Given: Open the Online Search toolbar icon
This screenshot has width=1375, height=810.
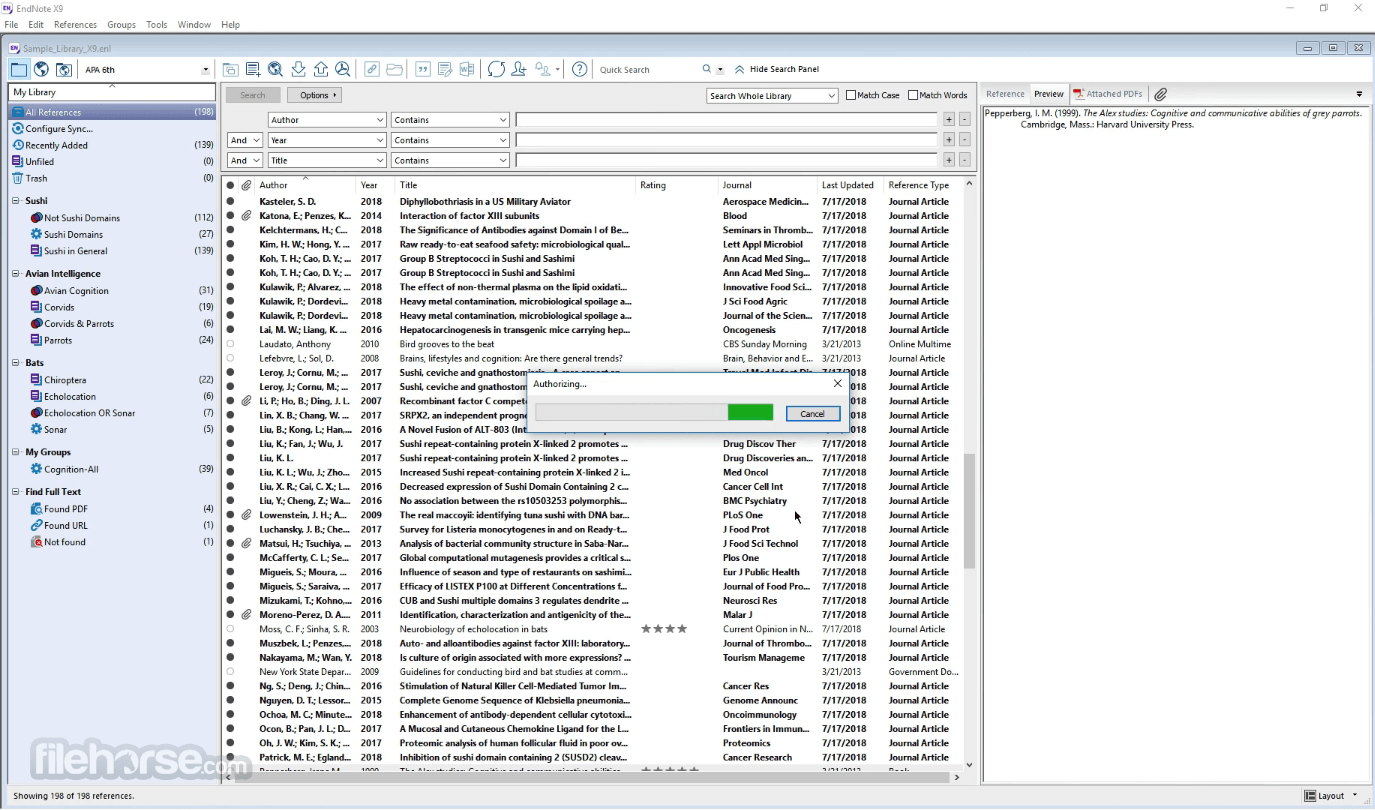Looking at the screenshot, I should pos(276,69).
